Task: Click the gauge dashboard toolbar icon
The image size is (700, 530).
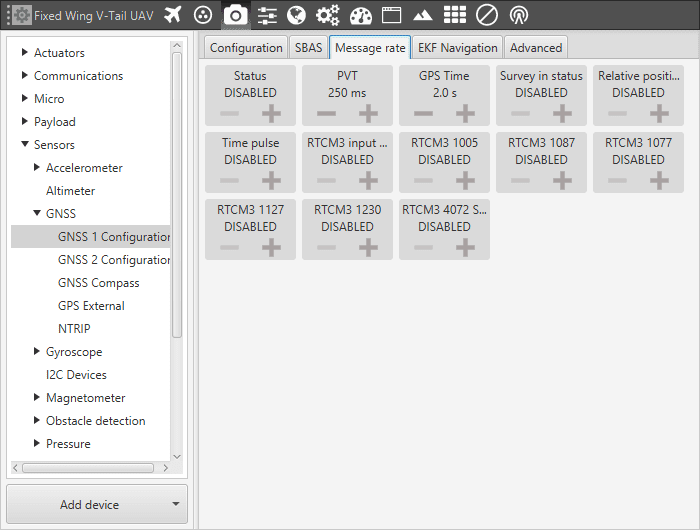Action: [361, 16]
